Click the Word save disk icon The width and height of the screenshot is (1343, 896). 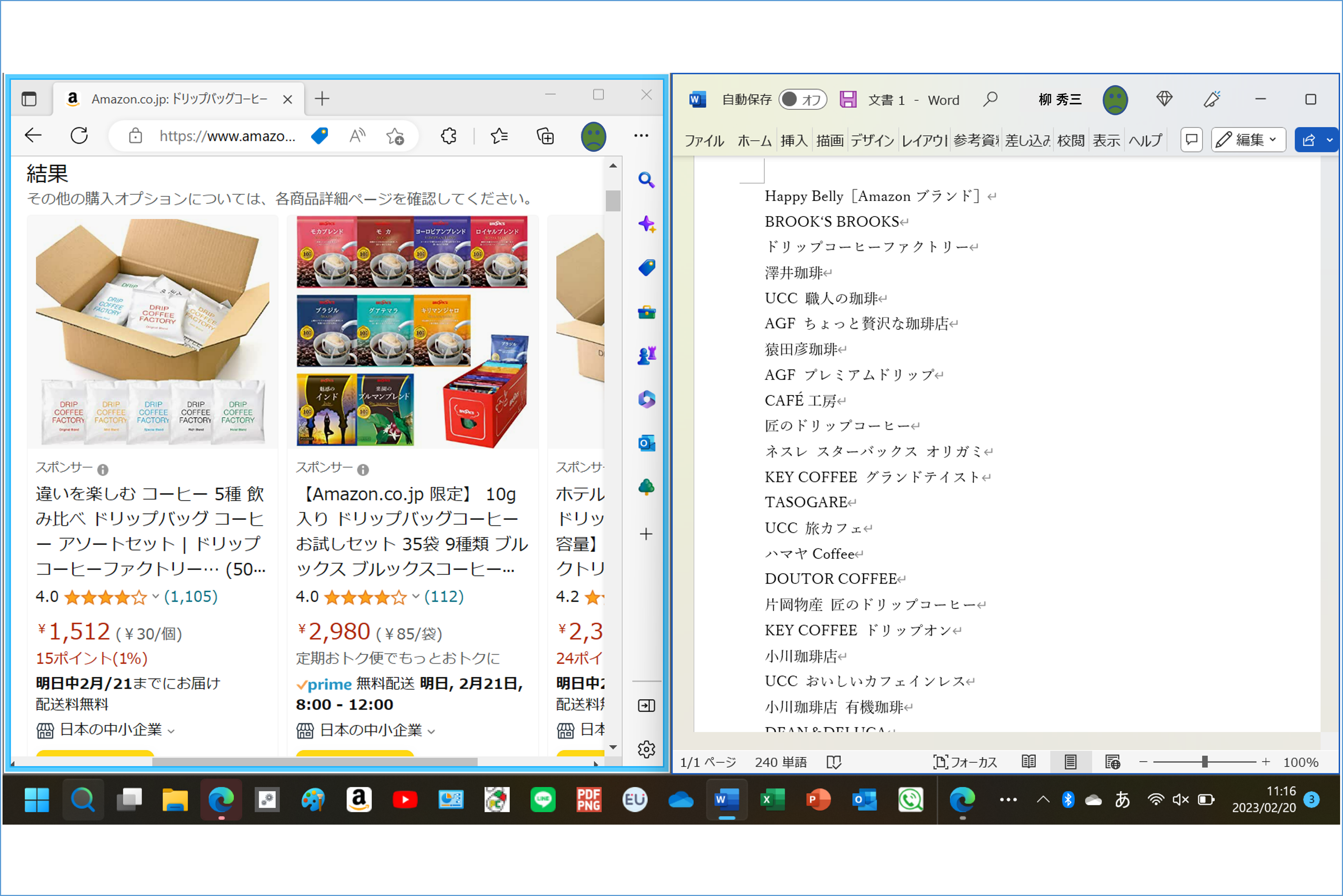tap(848, 100)
